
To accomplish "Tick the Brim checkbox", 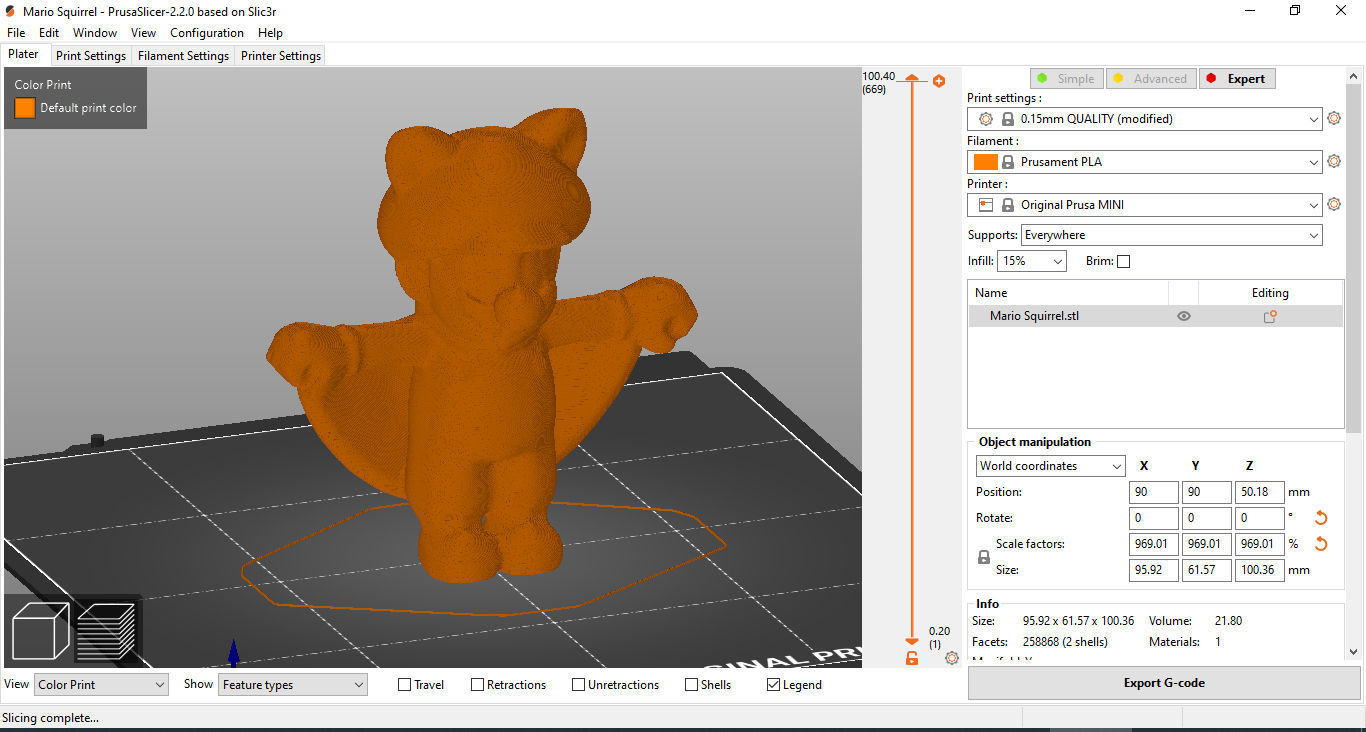I will tap(1123, 261).
